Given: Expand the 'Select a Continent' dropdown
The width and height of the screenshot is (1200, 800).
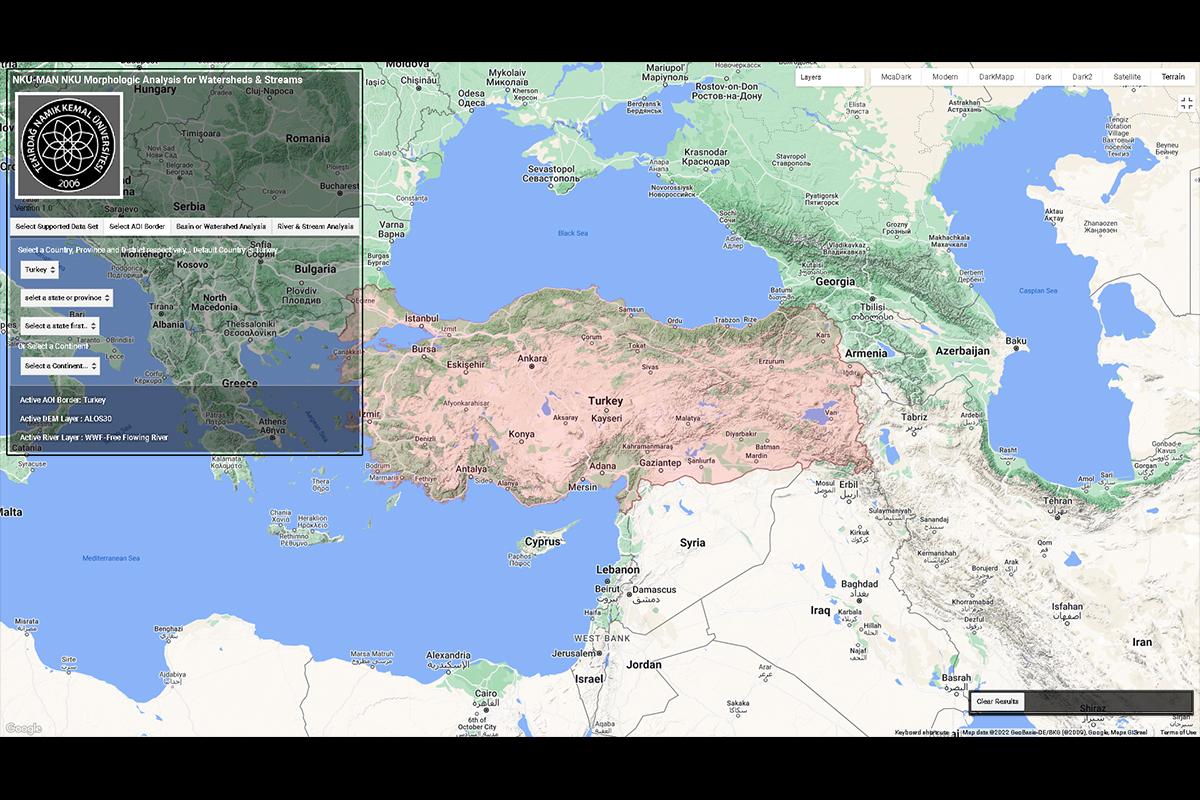Looking at the screenshot, I should pos(60,366).
